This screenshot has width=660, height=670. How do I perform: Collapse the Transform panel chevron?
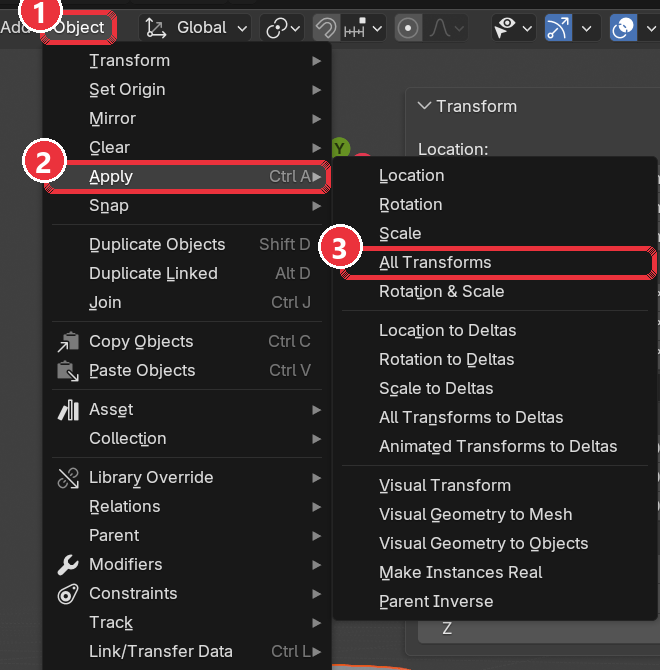[424, 106]
